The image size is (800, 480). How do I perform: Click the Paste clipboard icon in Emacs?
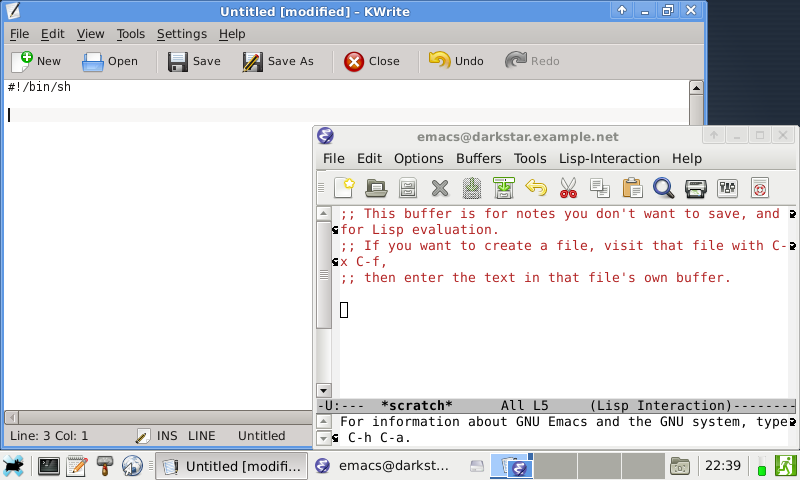pyautogui.click(x=632, y=187)
